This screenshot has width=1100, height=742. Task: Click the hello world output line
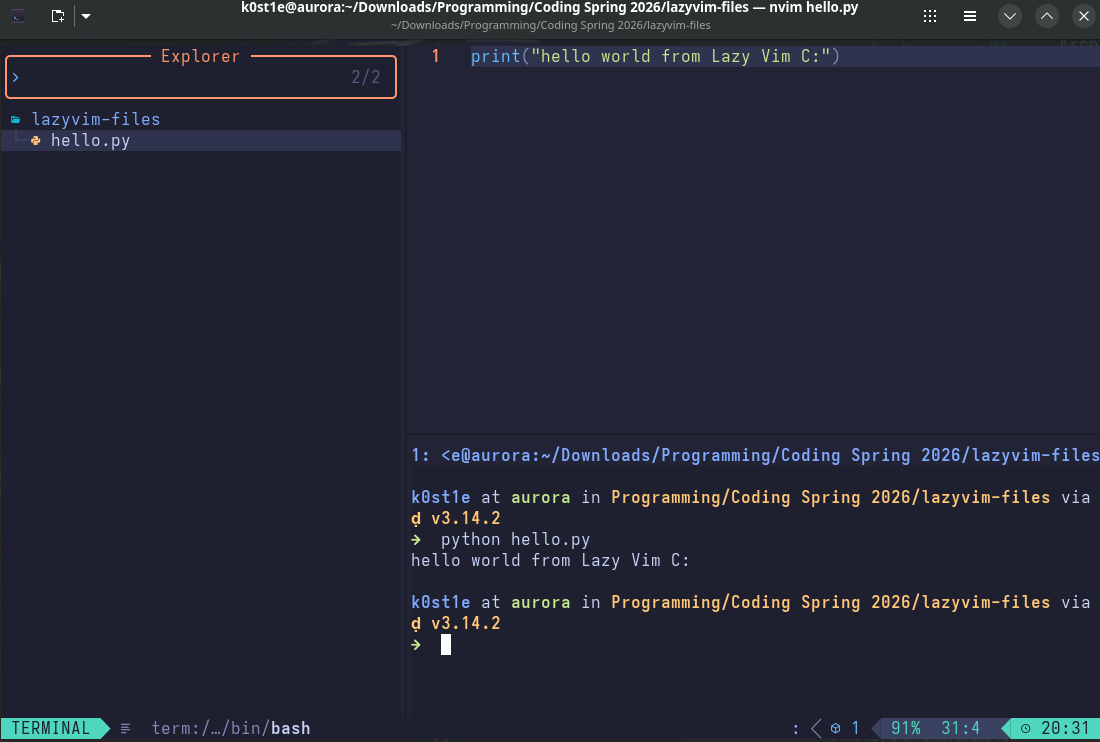551,560
